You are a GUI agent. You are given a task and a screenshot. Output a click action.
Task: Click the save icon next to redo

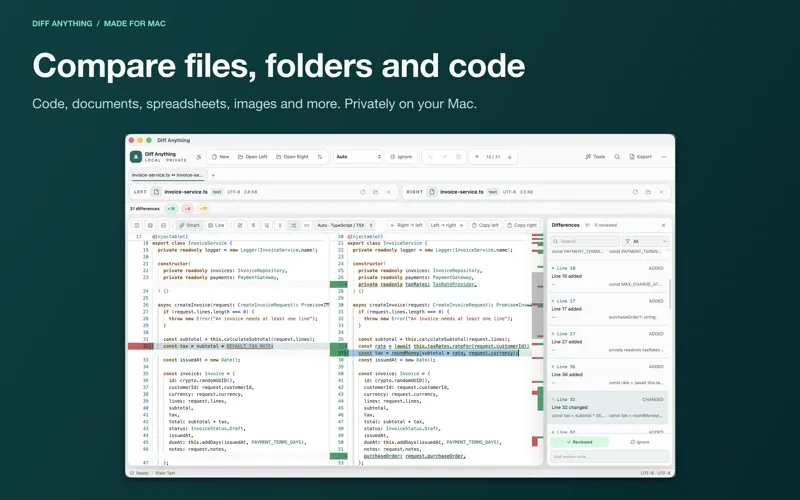coord(458,157)
